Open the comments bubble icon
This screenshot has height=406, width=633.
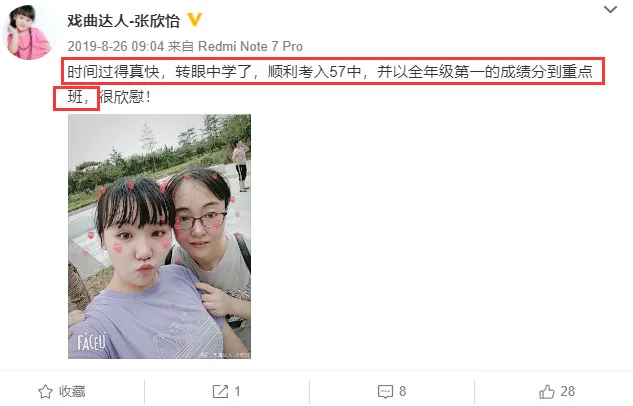[x=385, y=391]
